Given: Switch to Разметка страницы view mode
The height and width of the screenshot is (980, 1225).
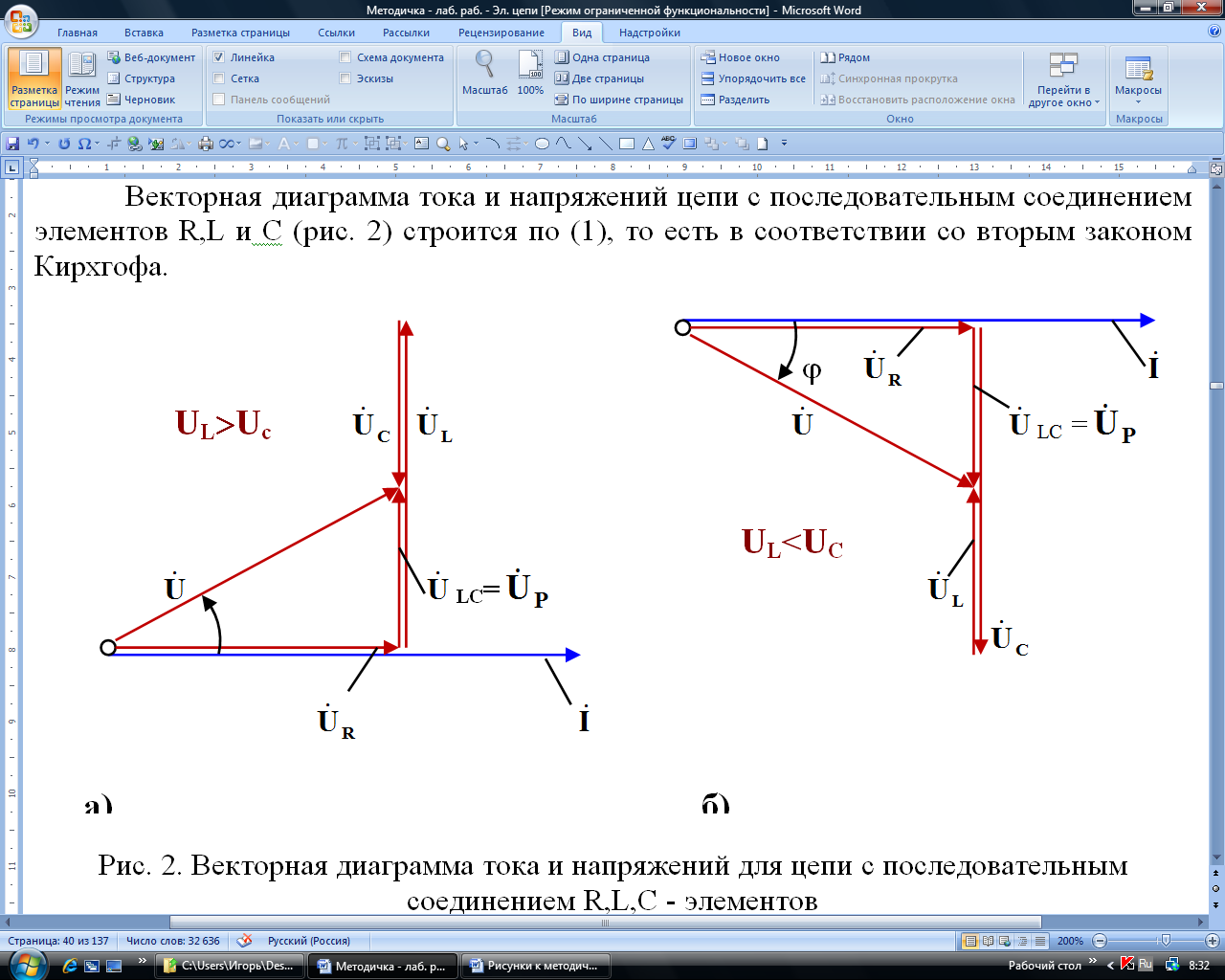Looking at the screenshot, I should pyautogui.click(x=34, y=78).
